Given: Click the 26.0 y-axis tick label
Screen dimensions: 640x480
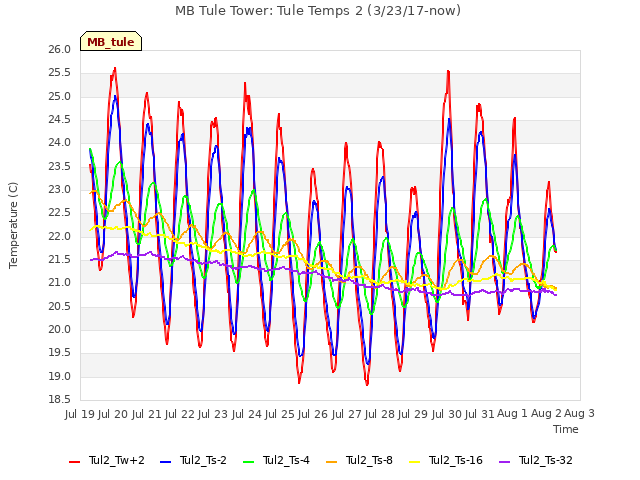Looking at the screenshot, I should click(x=60, y=50).
